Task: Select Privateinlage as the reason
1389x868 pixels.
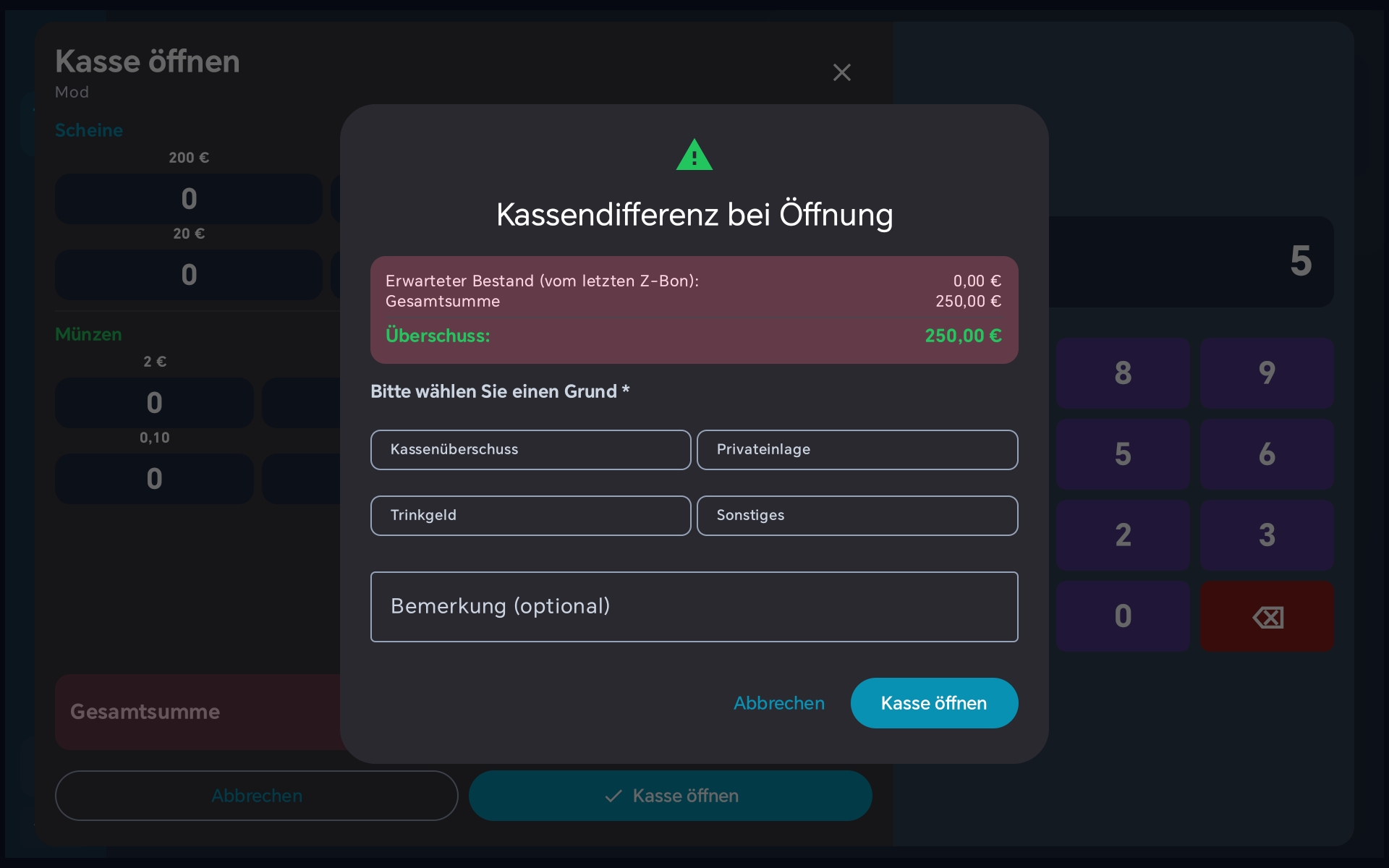Action: [857, 449]
